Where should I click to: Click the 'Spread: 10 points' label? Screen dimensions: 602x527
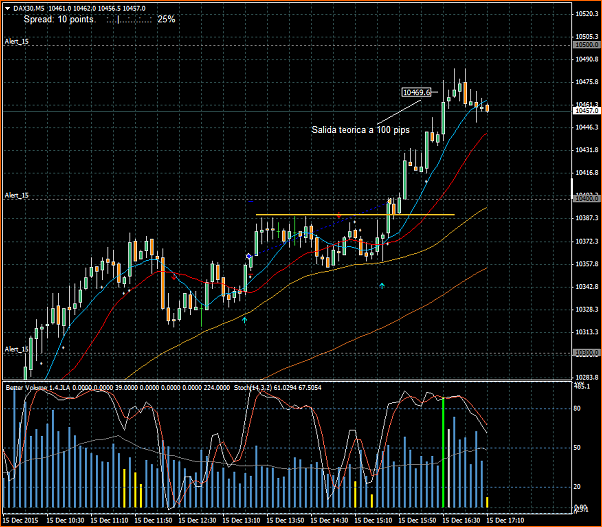point(58,19)
